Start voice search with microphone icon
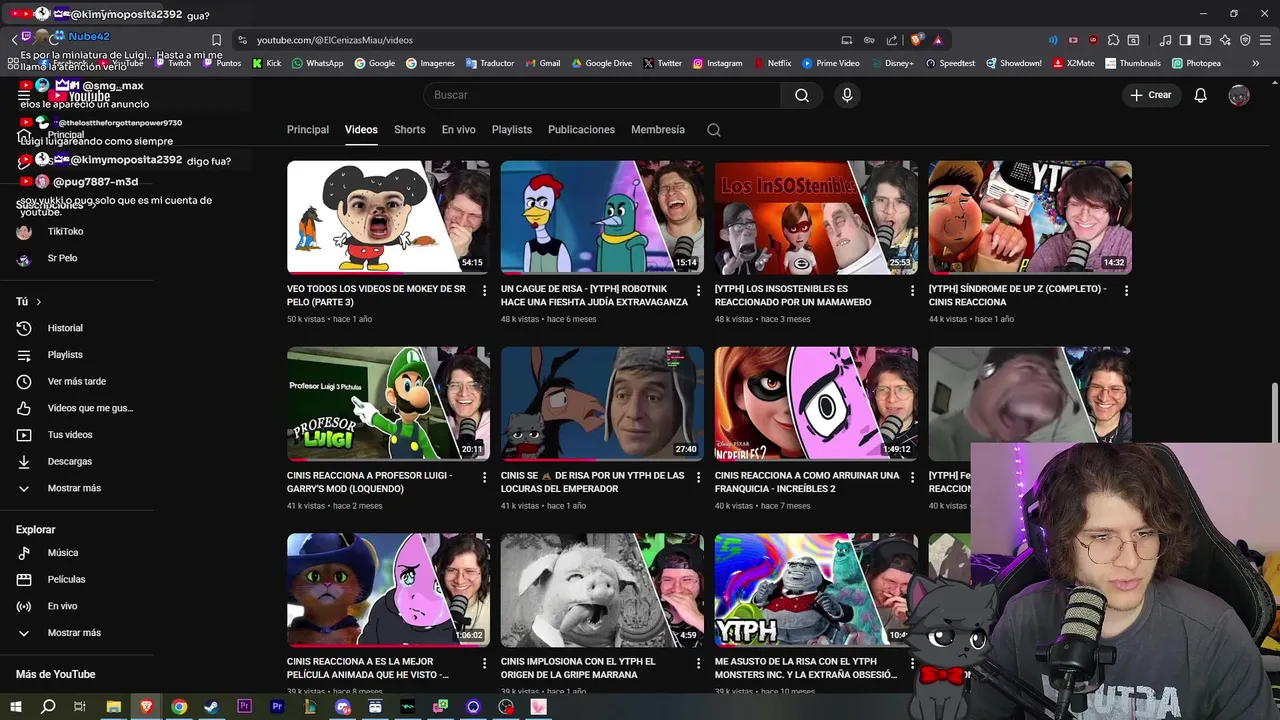 [x=847, y=95]
